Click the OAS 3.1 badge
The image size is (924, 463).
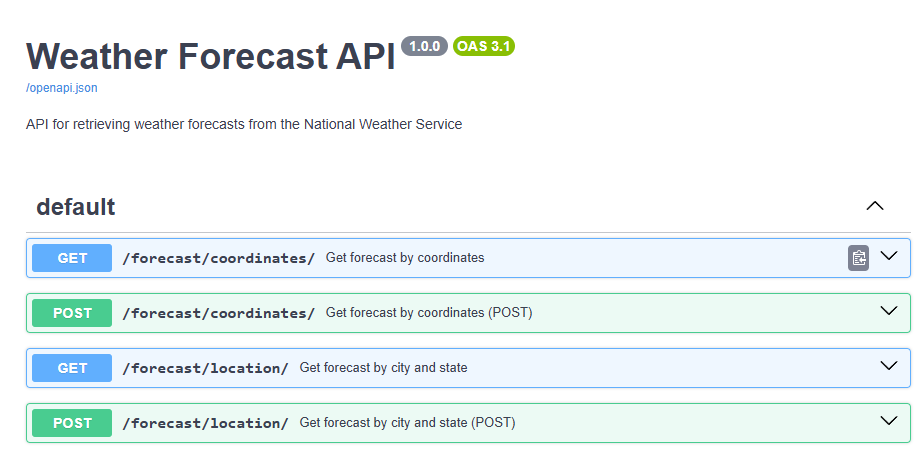tap(484, 46)
